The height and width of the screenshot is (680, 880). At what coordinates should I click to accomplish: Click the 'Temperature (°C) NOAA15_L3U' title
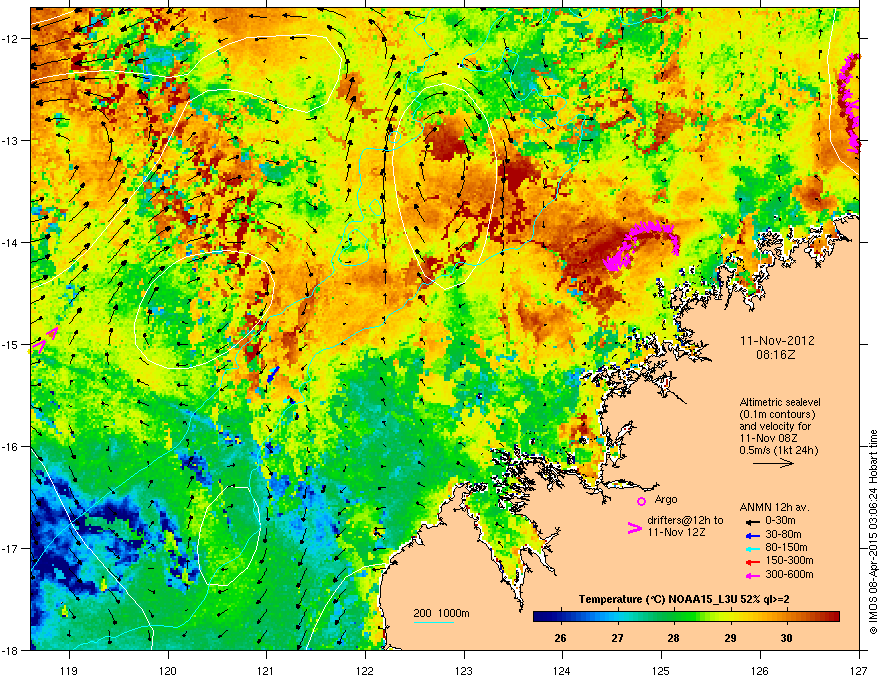click(650, 600)
